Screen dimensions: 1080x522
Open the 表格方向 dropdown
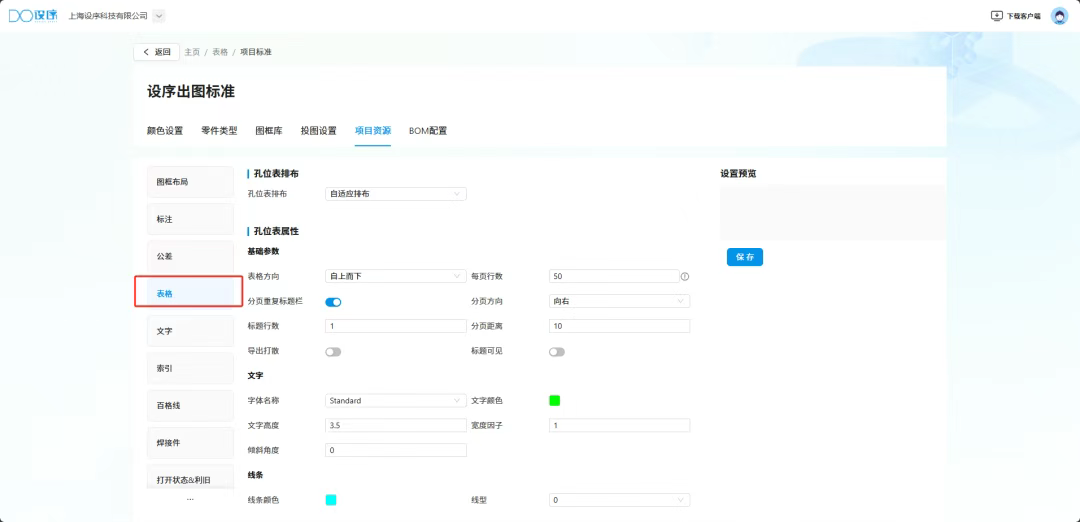pos(395,276)
